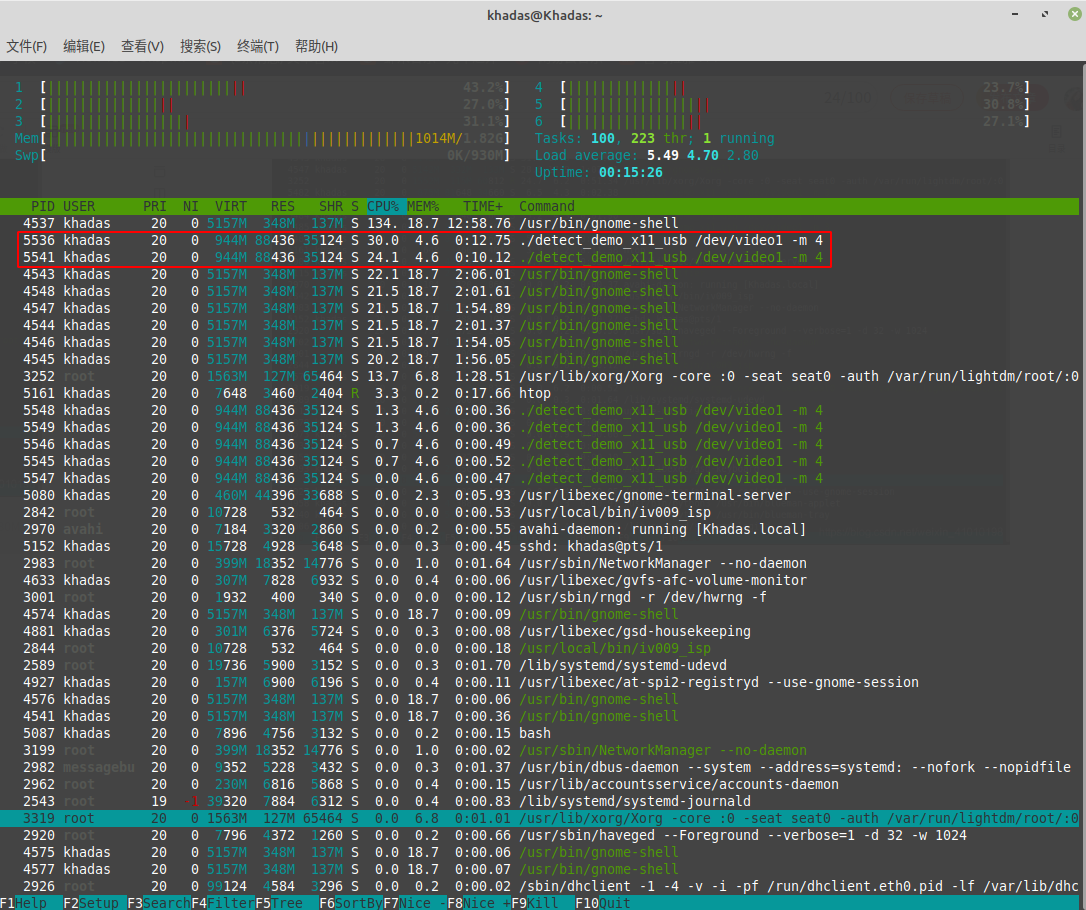
Task: Open the 终端(T) menu
Action: click(x=258, y=46)
